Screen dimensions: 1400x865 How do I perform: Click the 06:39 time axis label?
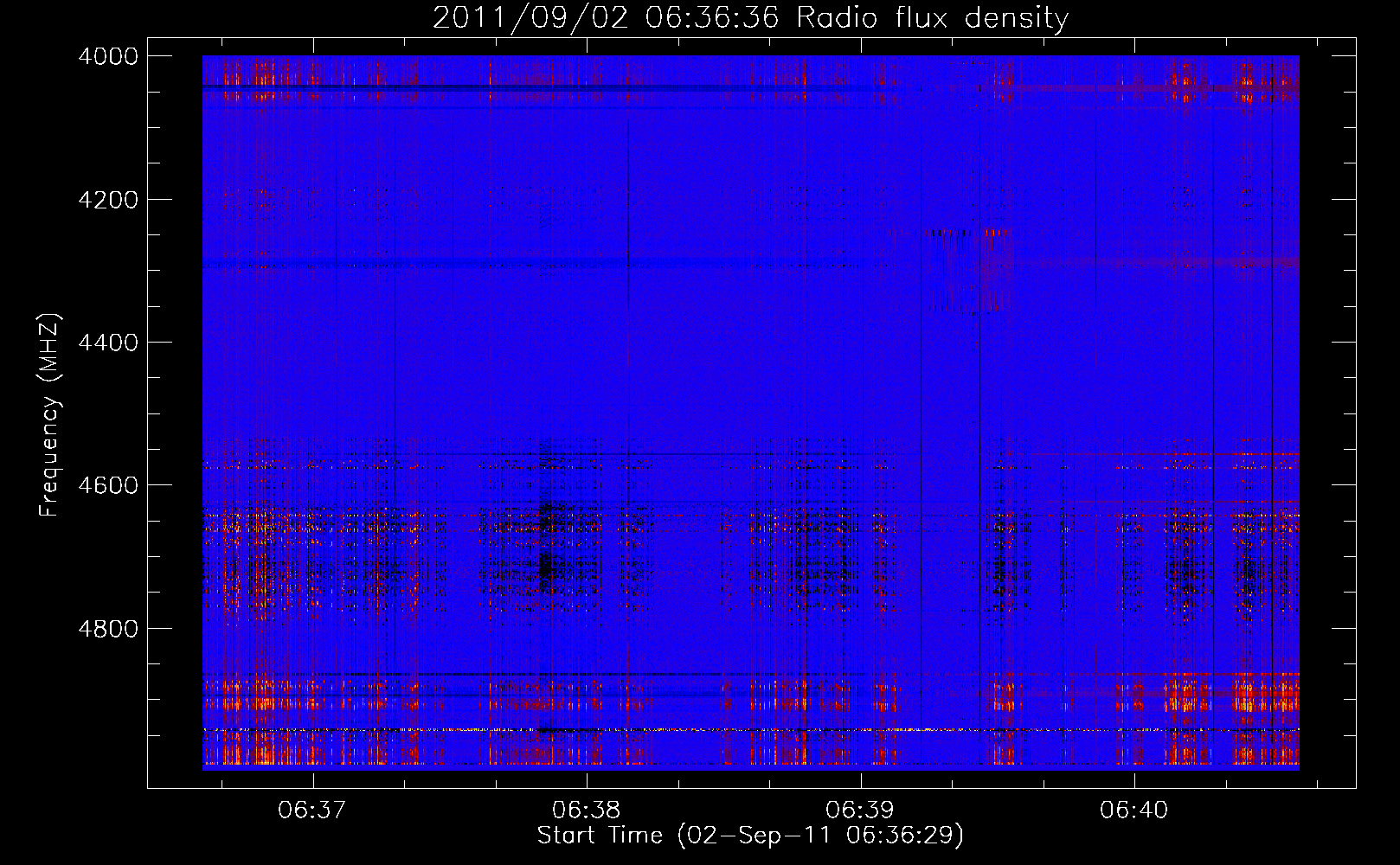pos(859,810)
